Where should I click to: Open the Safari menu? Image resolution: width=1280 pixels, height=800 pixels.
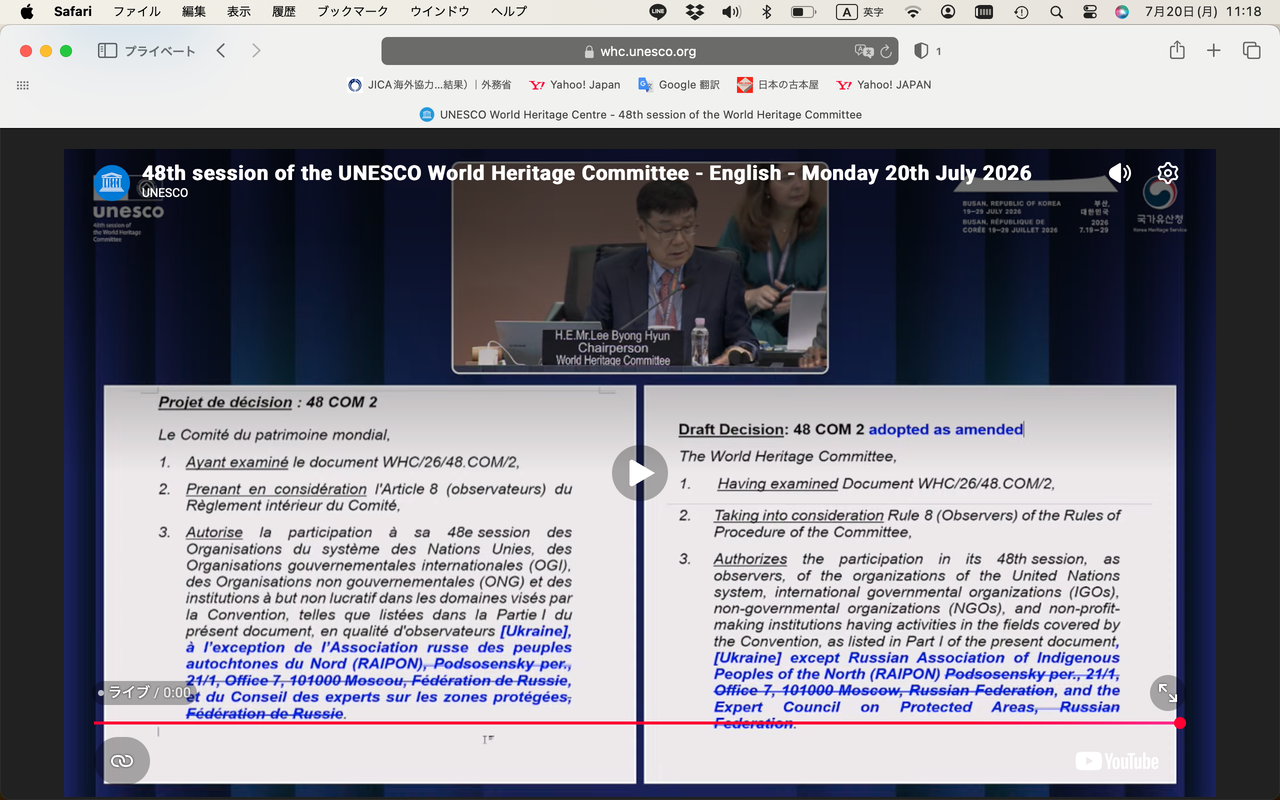coord(73,12)
